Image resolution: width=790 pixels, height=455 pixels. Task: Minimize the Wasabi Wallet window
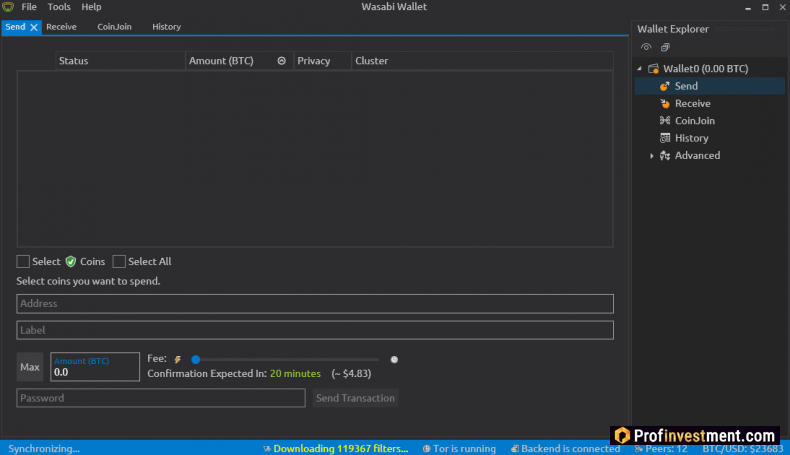(x=748, y=7)
